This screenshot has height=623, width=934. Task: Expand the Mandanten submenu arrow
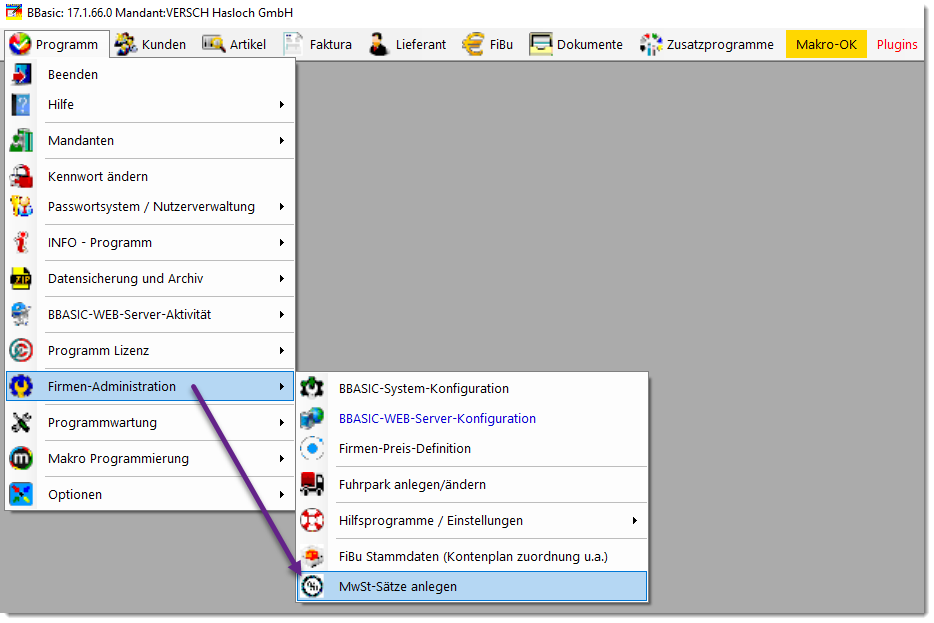pyautogui.click(x=282, y=141)
